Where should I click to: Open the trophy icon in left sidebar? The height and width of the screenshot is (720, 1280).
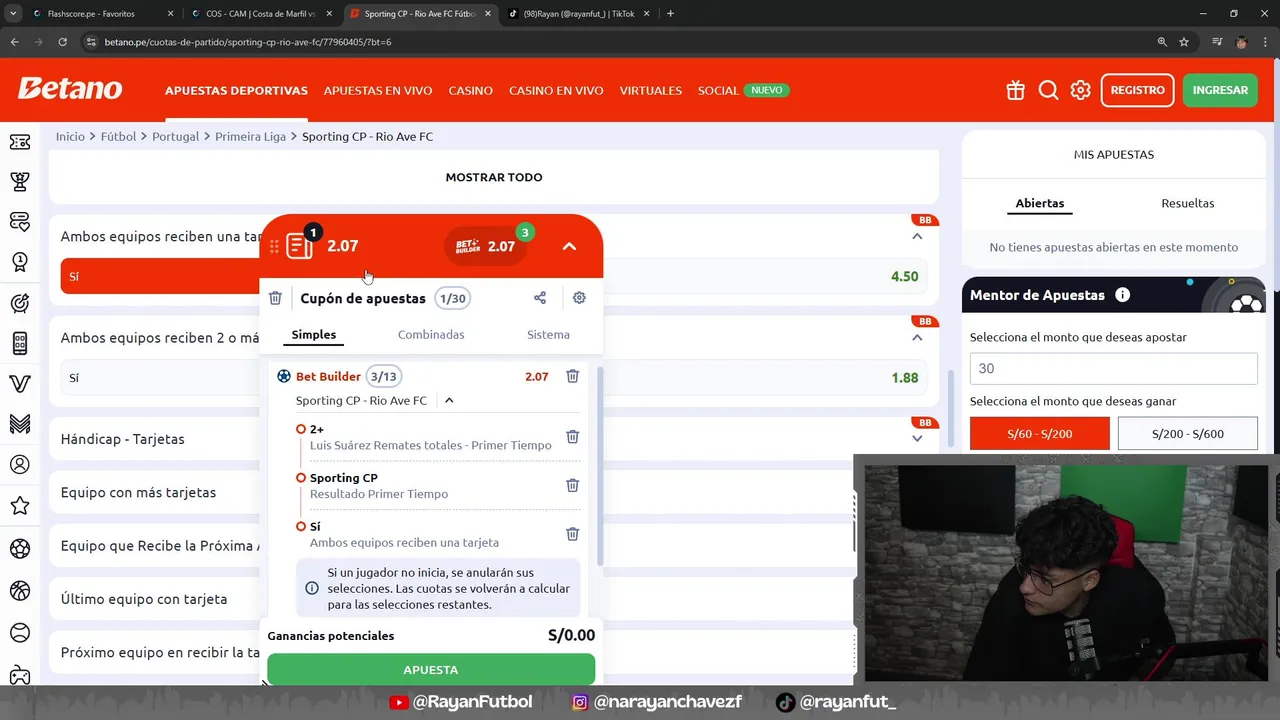(x=19, y=182)
